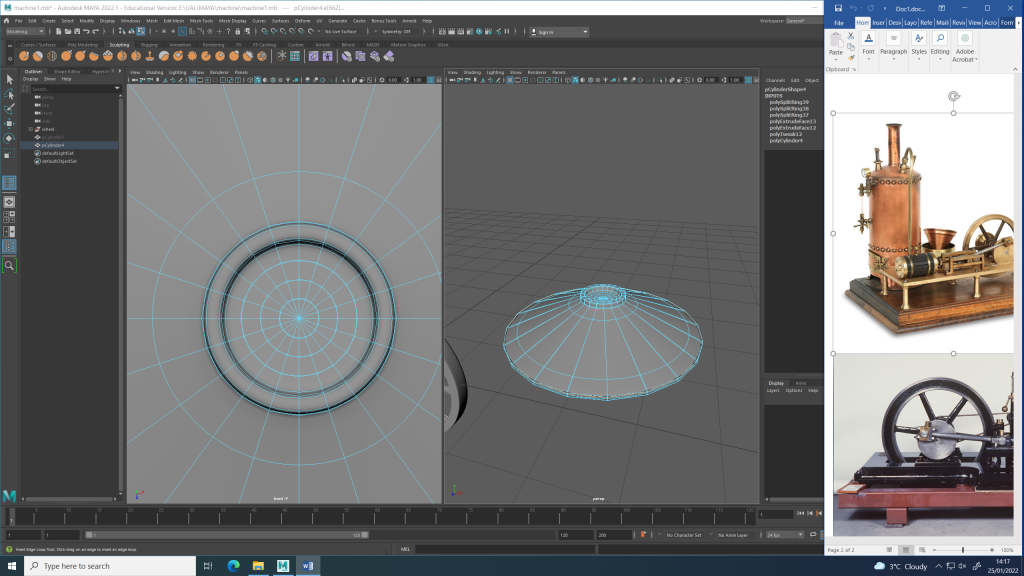
Task: Click the Adobe Acrobat button in Word
Action: coord(965,47)
